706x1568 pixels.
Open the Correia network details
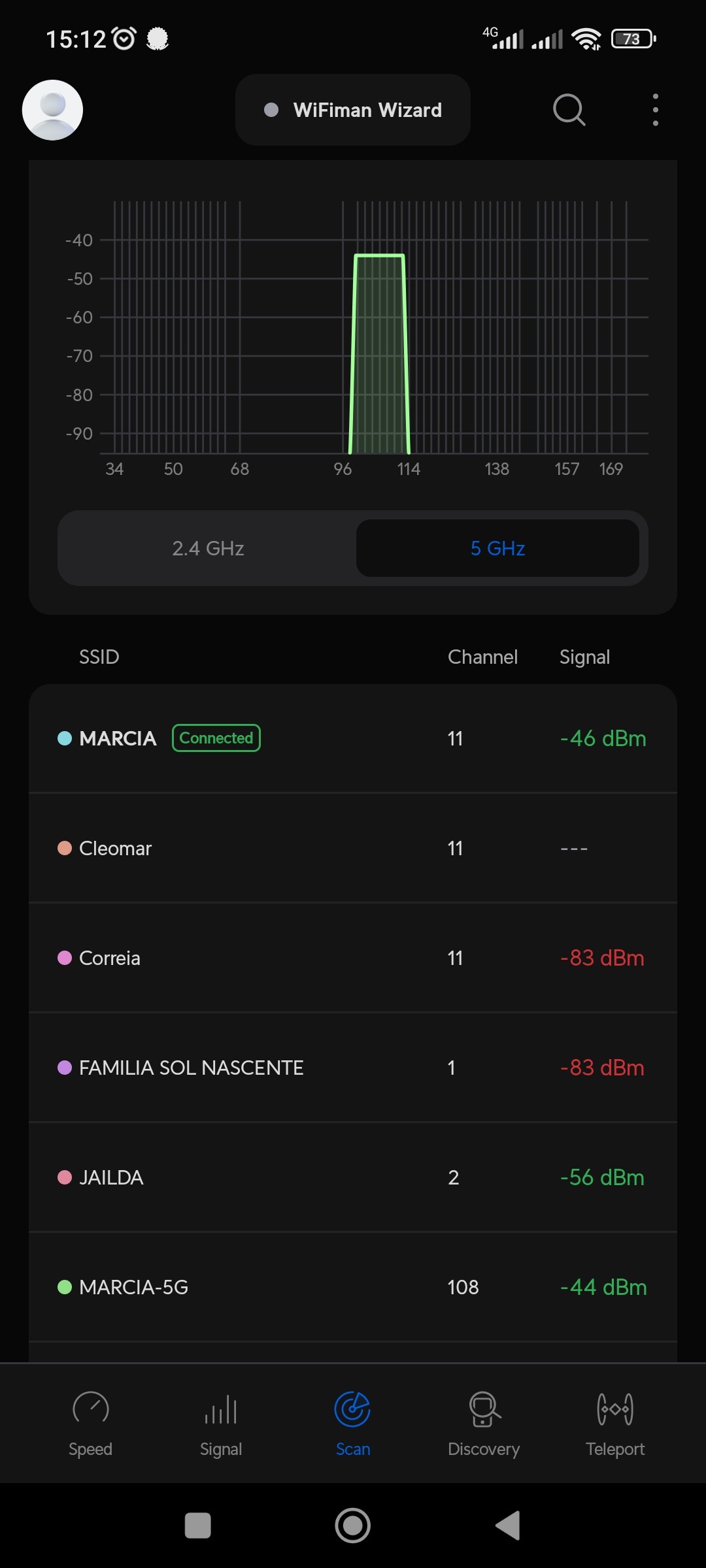pyautogui.click(x=353, y=958)
